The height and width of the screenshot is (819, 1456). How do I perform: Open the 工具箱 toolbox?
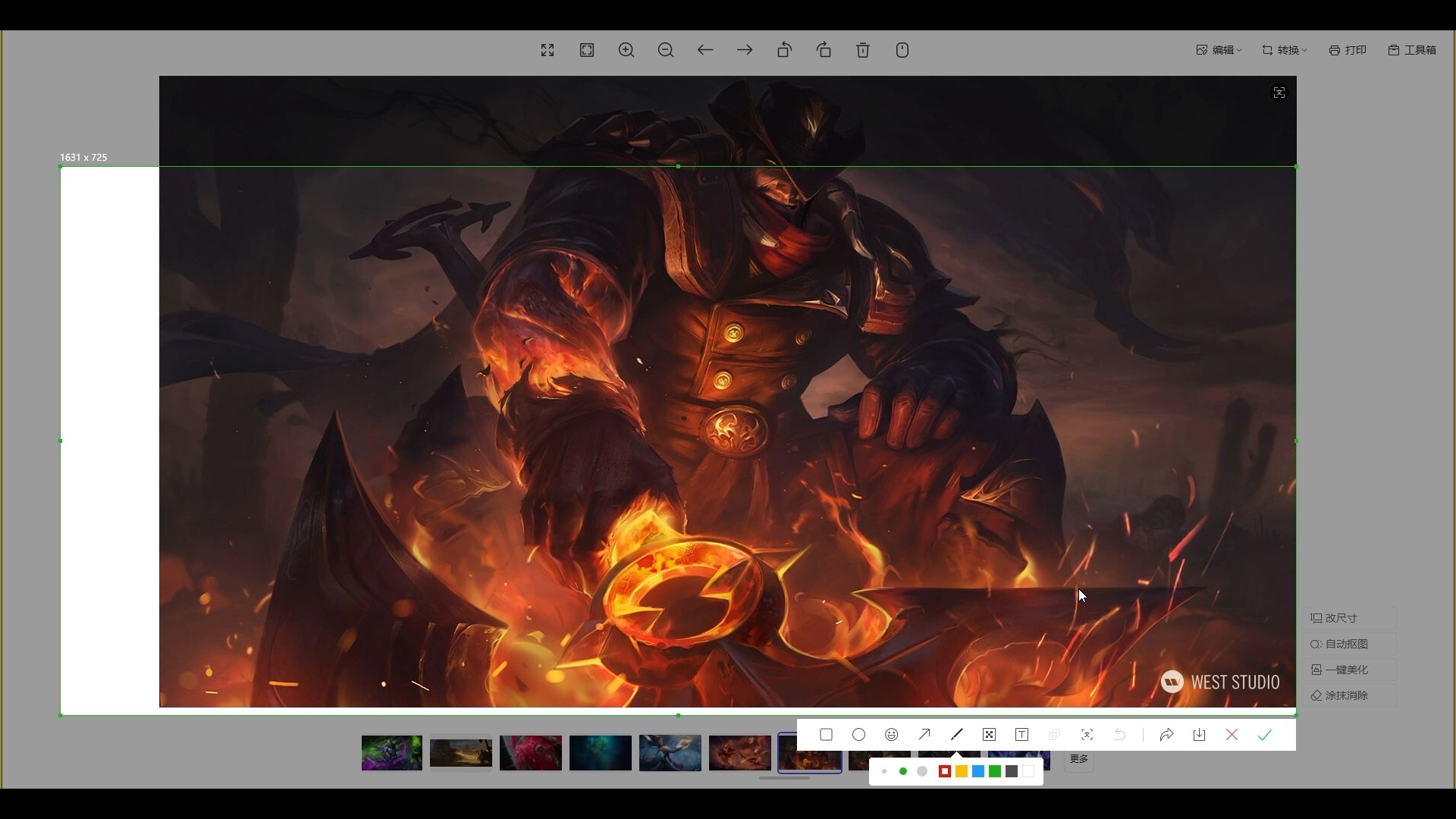1412,50
